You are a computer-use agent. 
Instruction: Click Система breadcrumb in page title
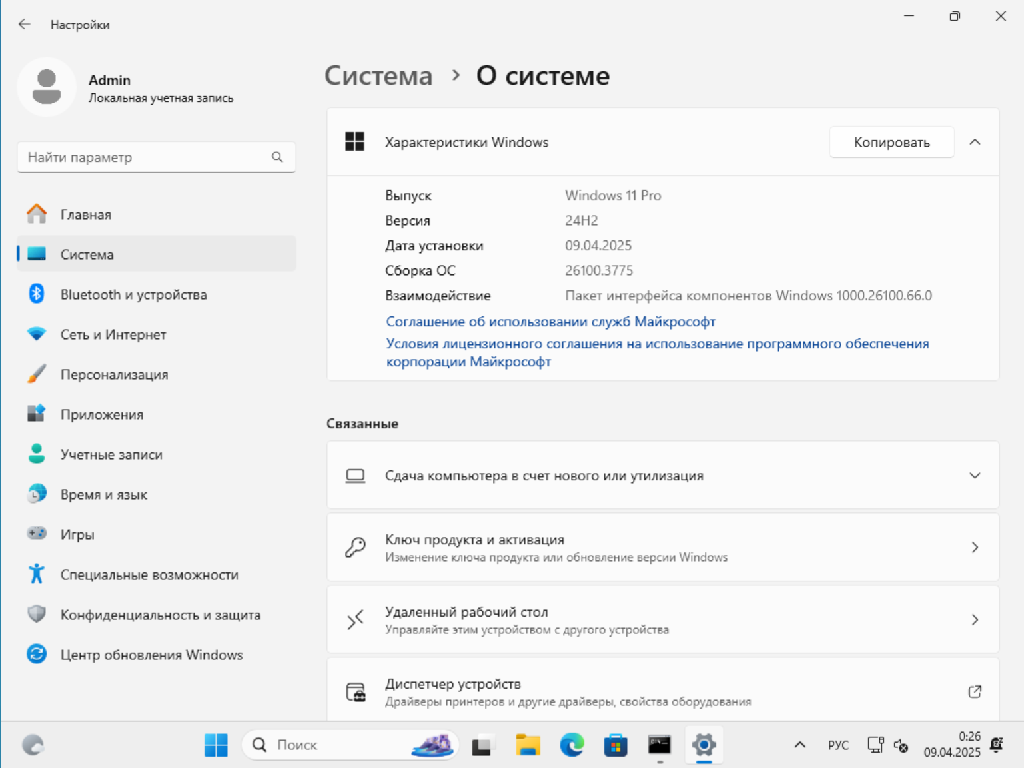[x=378, y=76]
